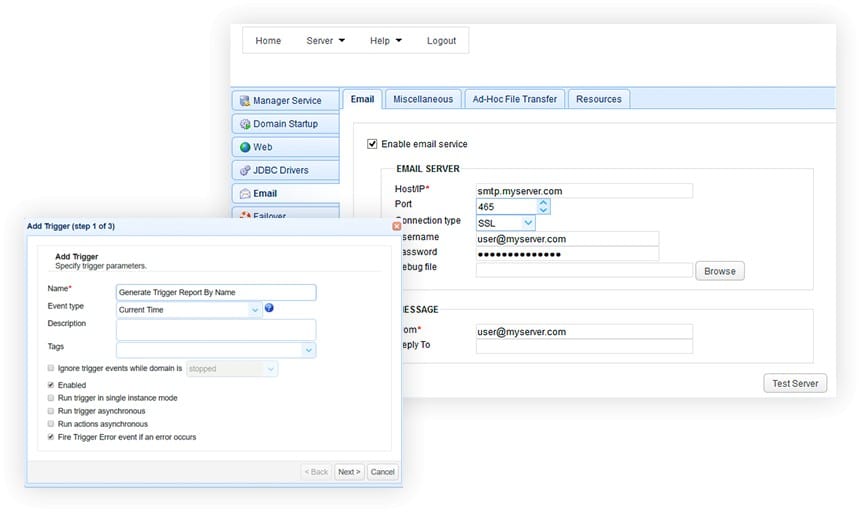Close the Add Trigger dialog
860x512 pixels.
point(397,226)
